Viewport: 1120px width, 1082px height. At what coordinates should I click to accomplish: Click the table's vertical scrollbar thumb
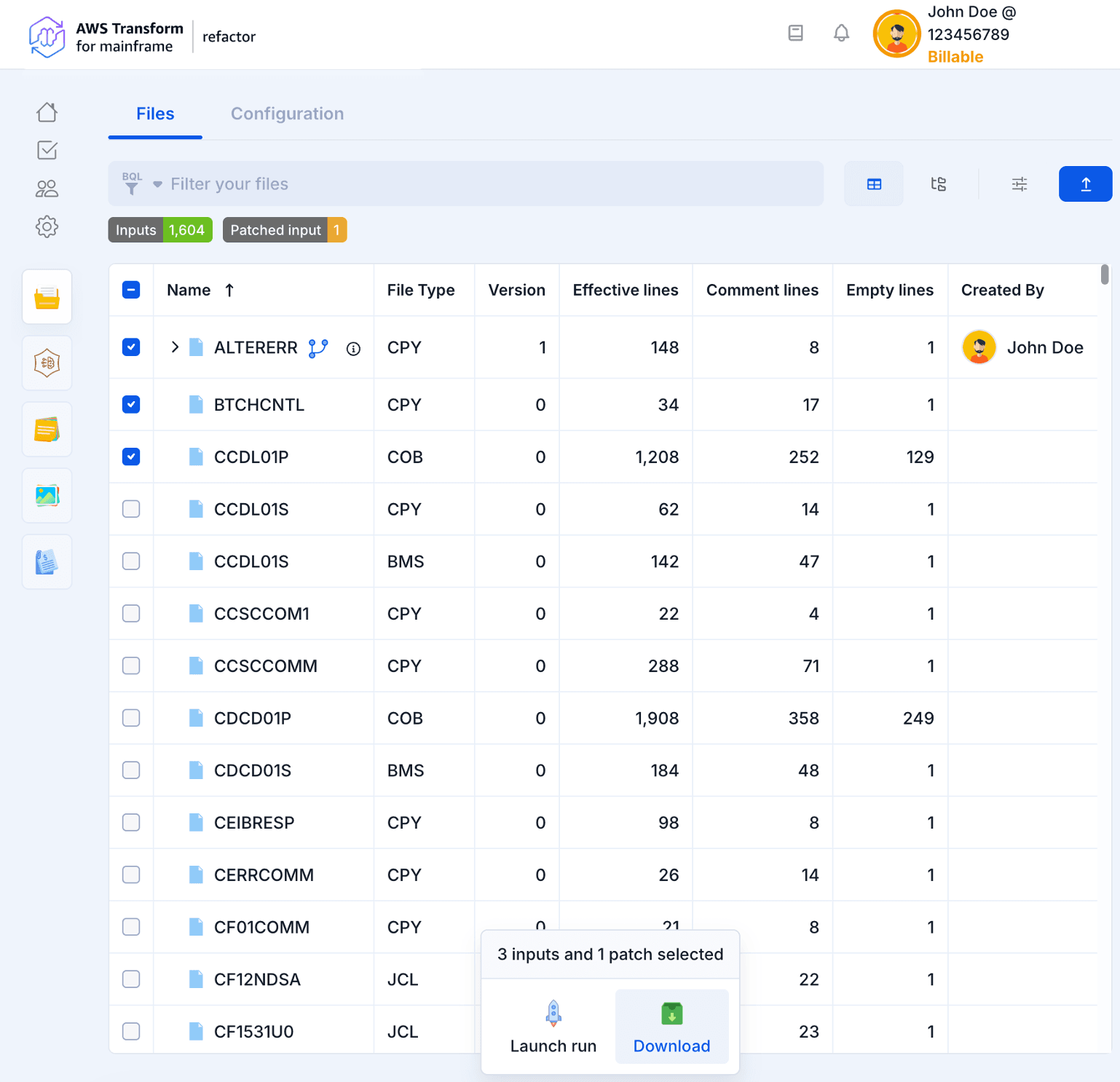point(1104,275)
